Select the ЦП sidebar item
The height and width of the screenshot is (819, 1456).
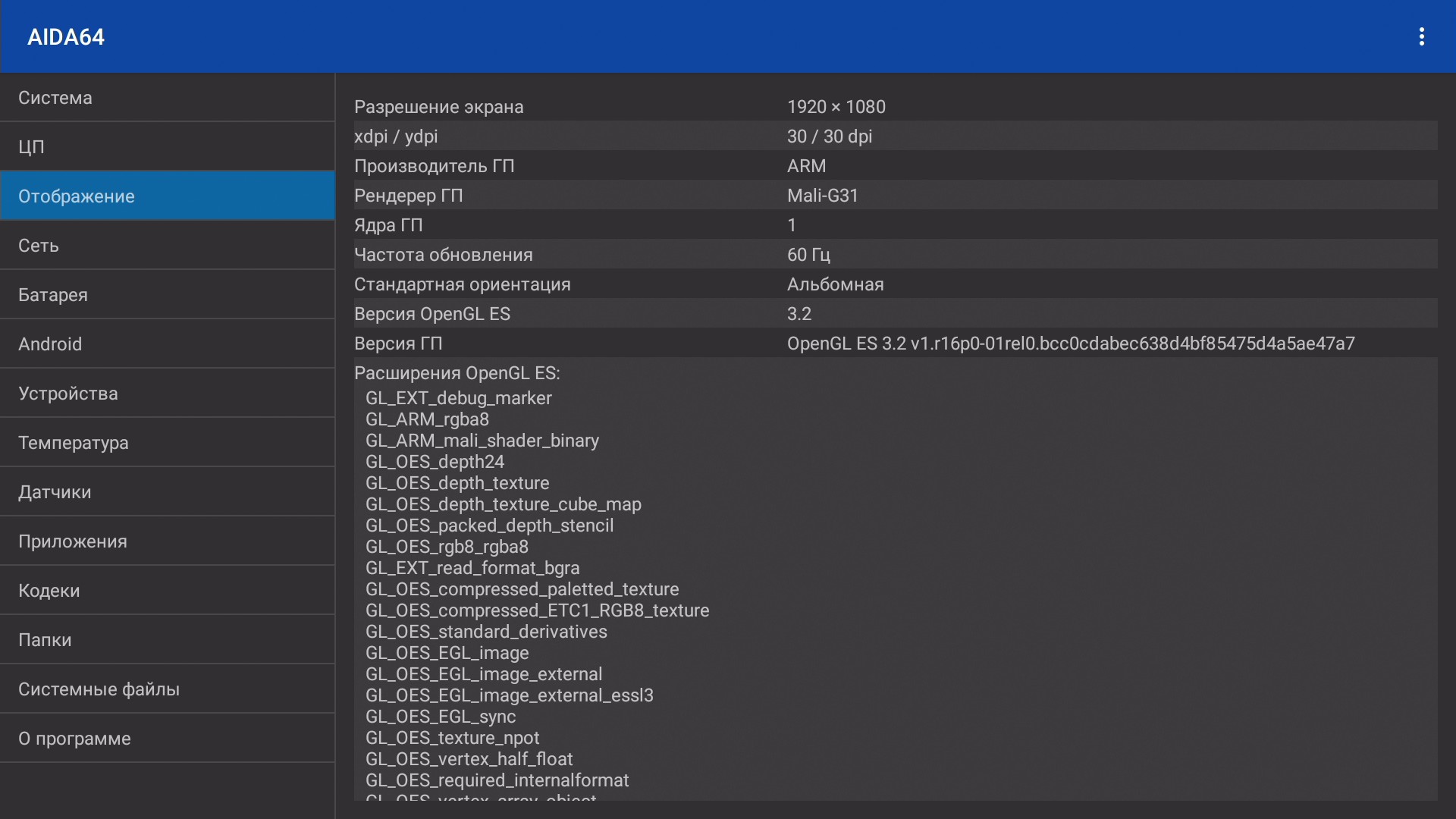[x=167, y=146]
